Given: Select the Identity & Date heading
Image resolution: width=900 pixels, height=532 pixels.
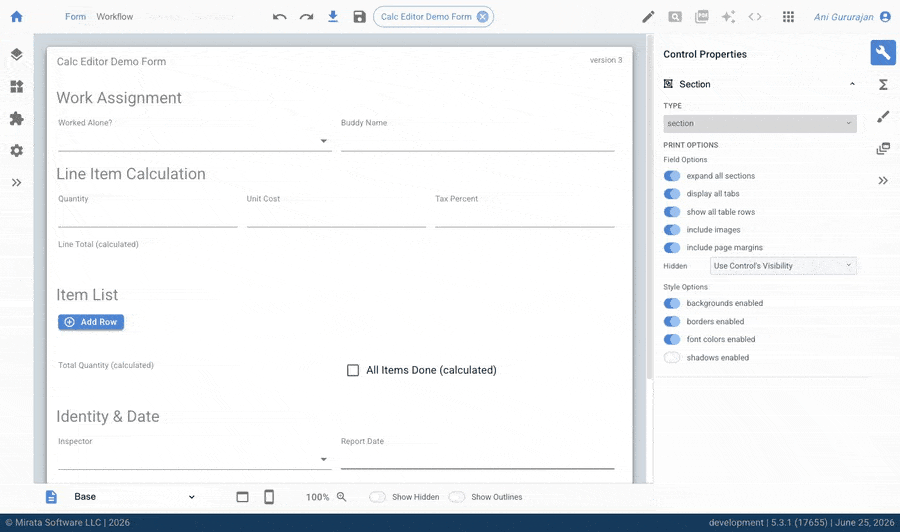Looking at the screenshot, I should pyautogui.click(x=108, y=416).
